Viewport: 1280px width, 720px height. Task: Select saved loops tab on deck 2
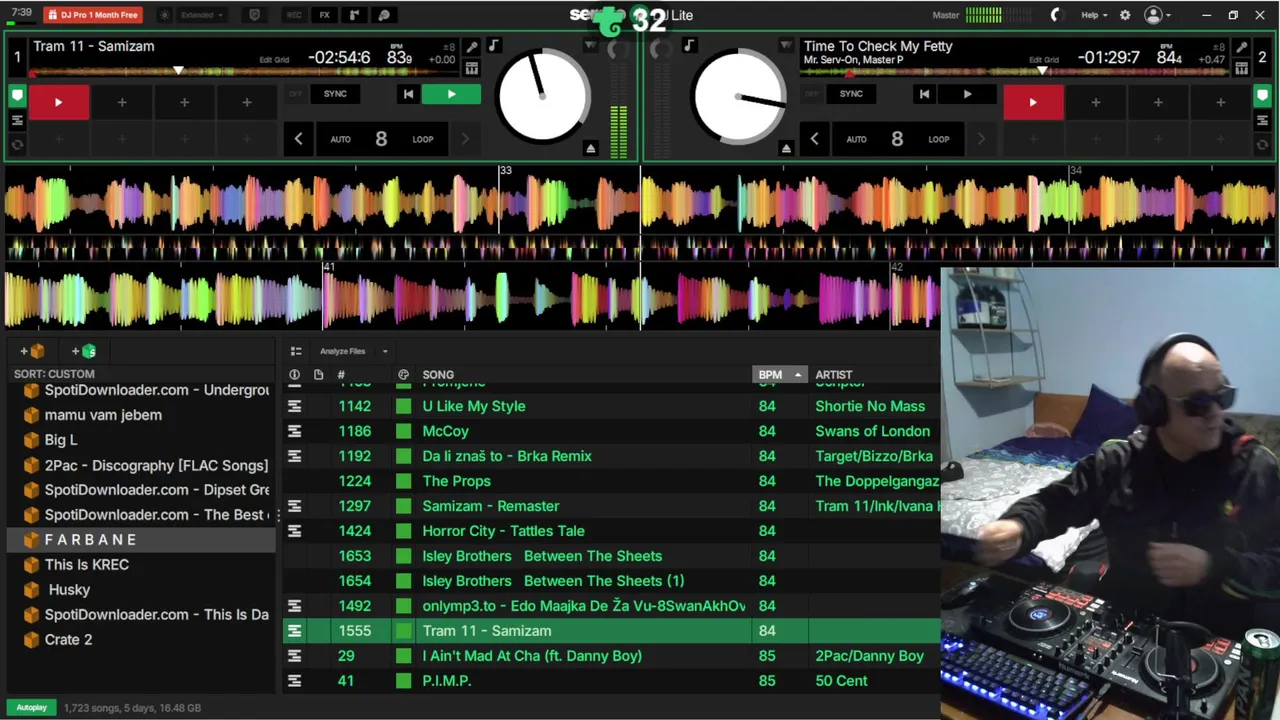pyautogui.click(x=1263, y=120)
